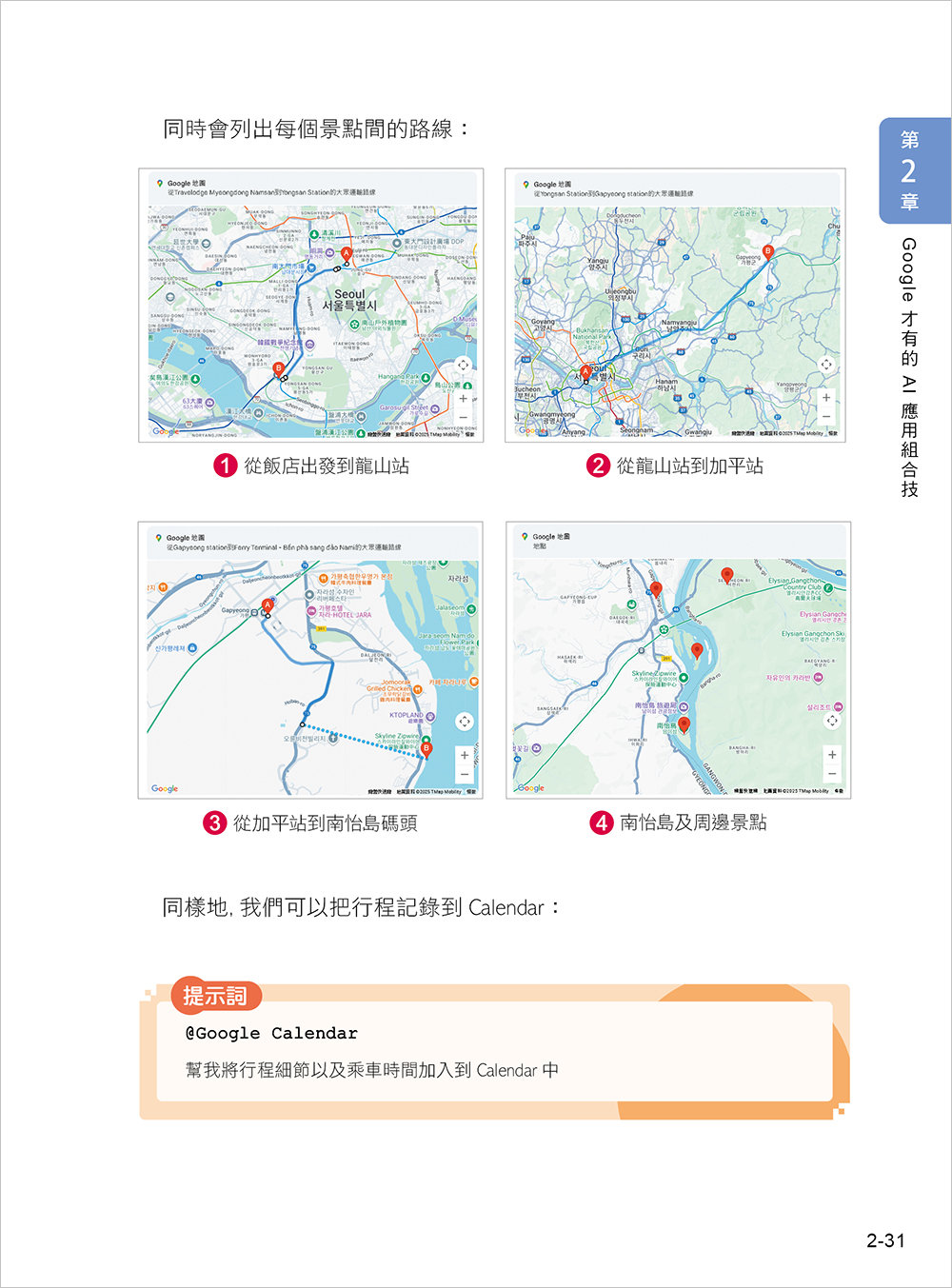952x1288 pixels.
Task: Click the Jomoorak Grilled Chicken restaurant icon
Action: tap(418, 688)
